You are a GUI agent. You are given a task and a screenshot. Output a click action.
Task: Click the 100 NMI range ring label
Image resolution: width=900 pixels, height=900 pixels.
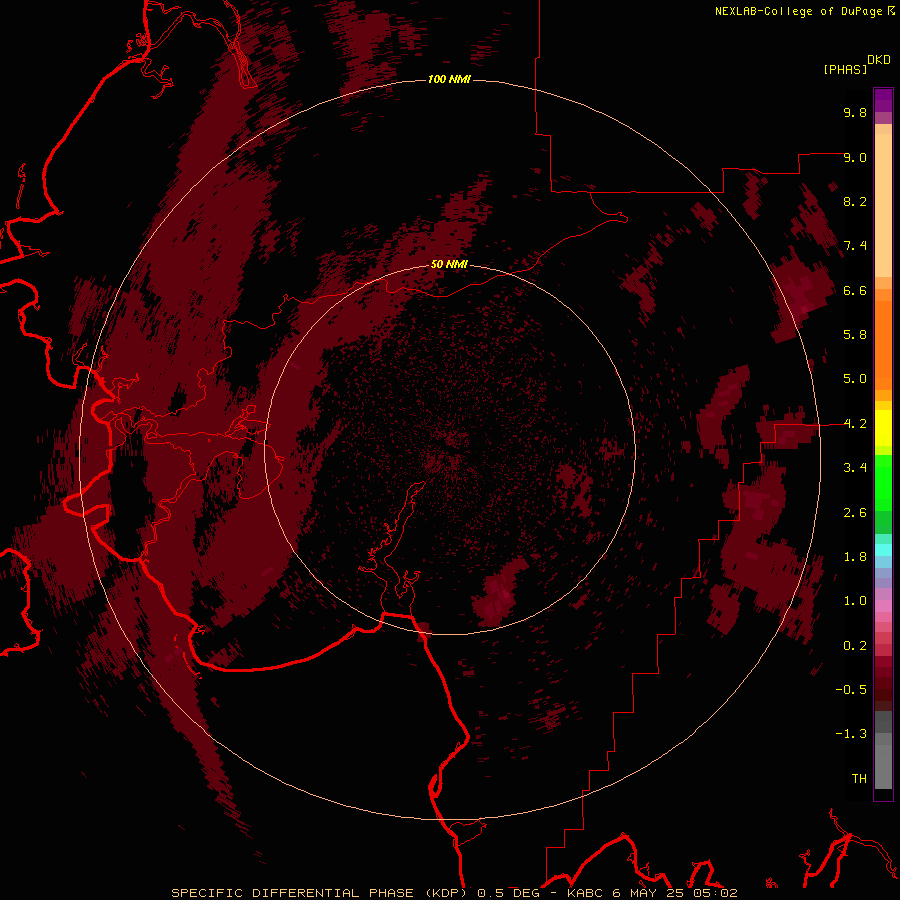point(449,79)
